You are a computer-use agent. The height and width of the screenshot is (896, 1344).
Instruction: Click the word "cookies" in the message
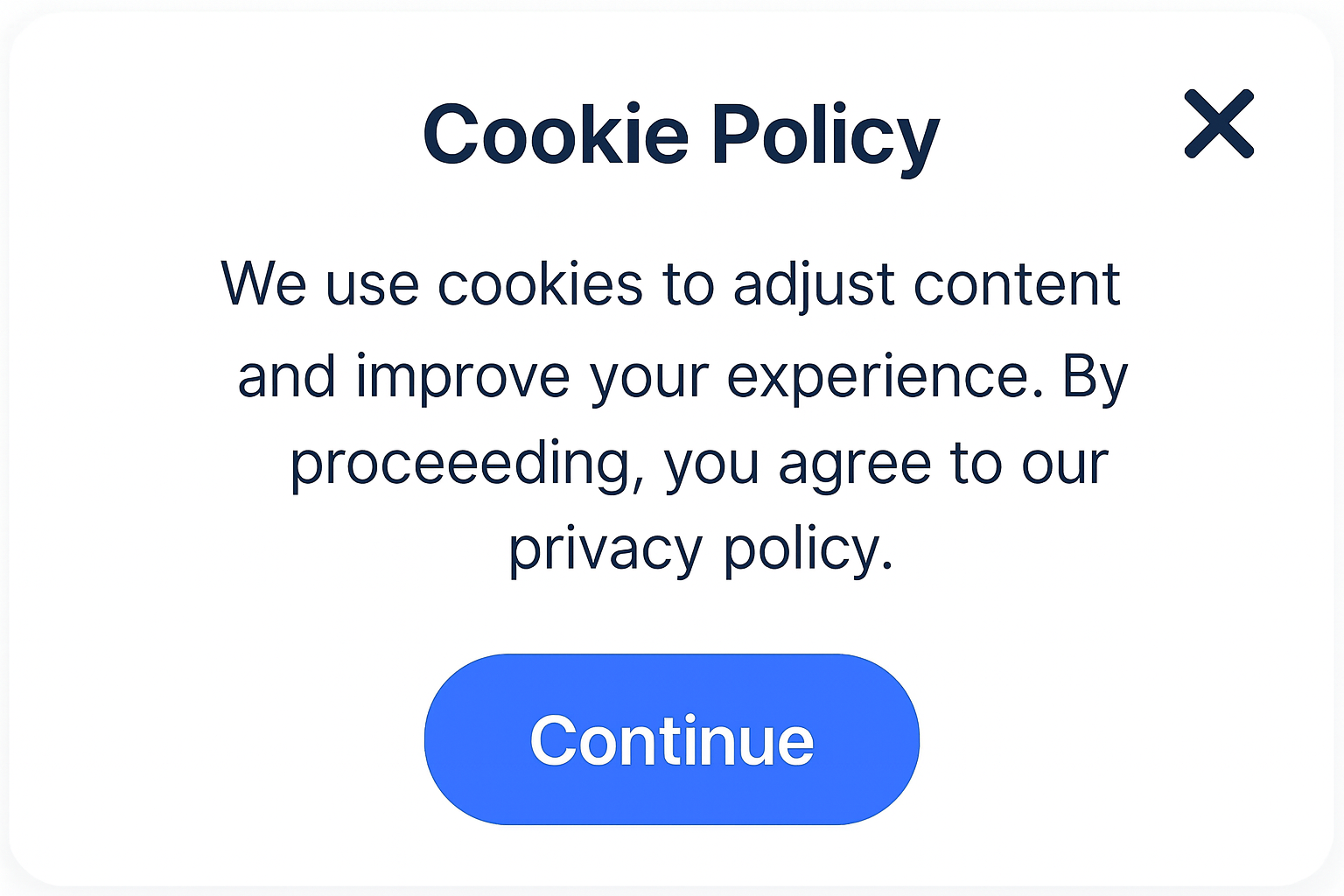[540, 285]
